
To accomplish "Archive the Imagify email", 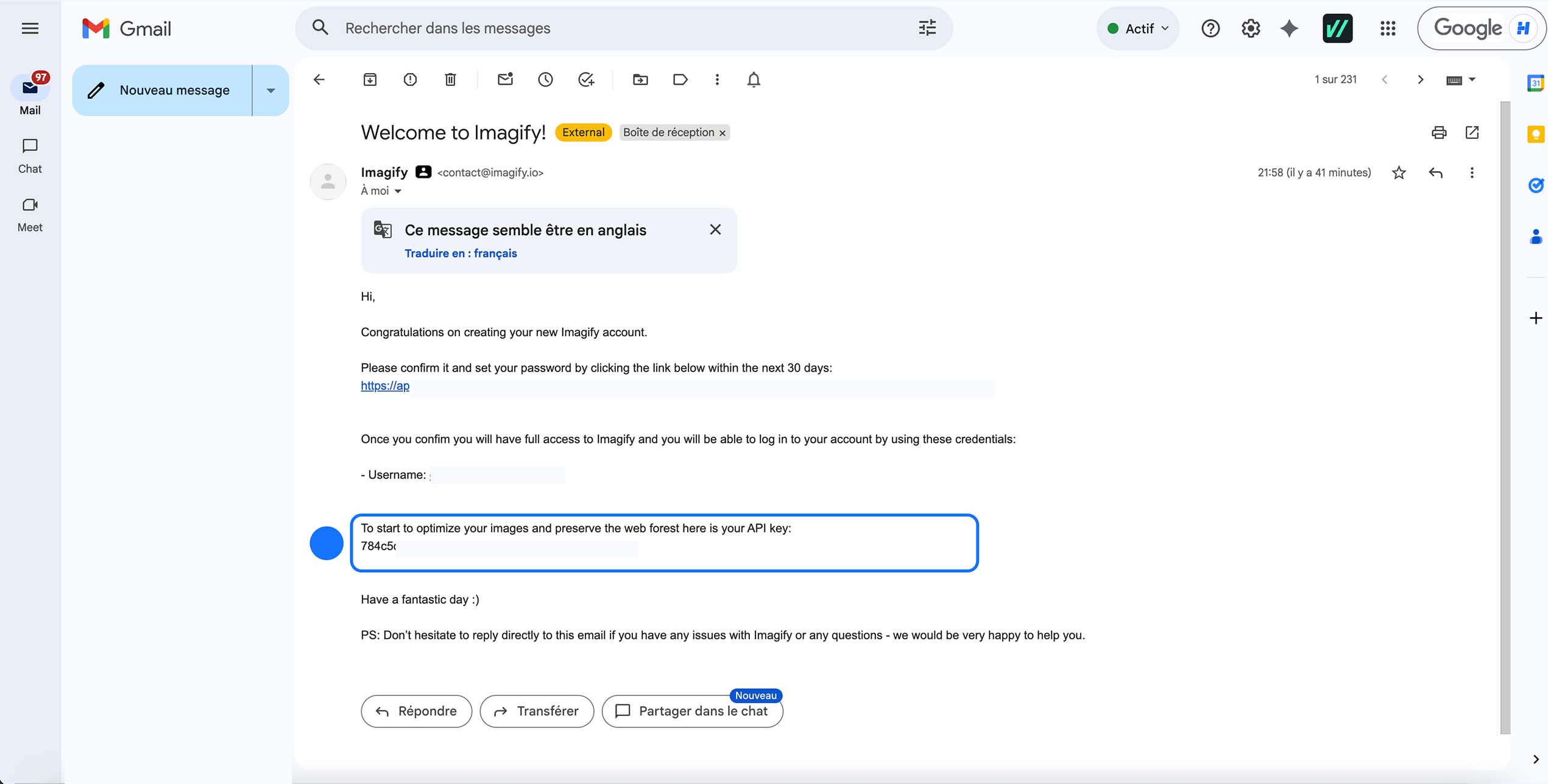I will [x=369, y=79].
